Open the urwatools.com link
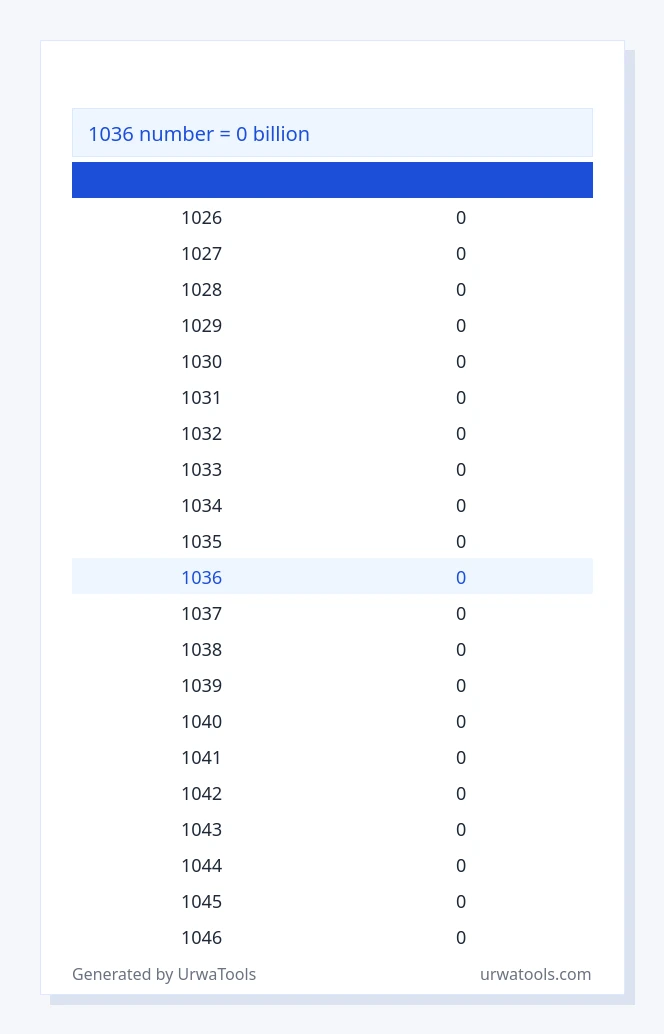The width and height of the screenshot is (664, 1034). [x=535, y=974]
